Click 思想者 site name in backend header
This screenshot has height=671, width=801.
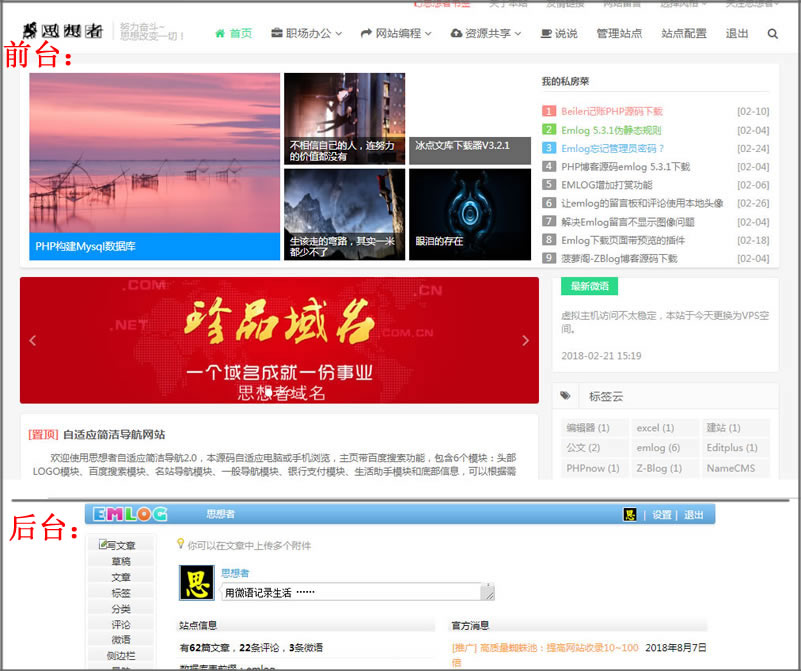221,514
